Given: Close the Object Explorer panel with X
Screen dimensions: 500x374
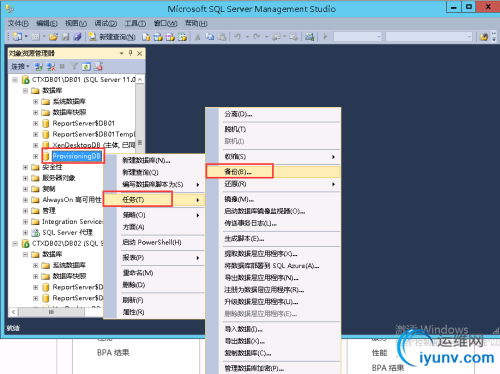Looking at the screenshot, I should coord(140,53).
